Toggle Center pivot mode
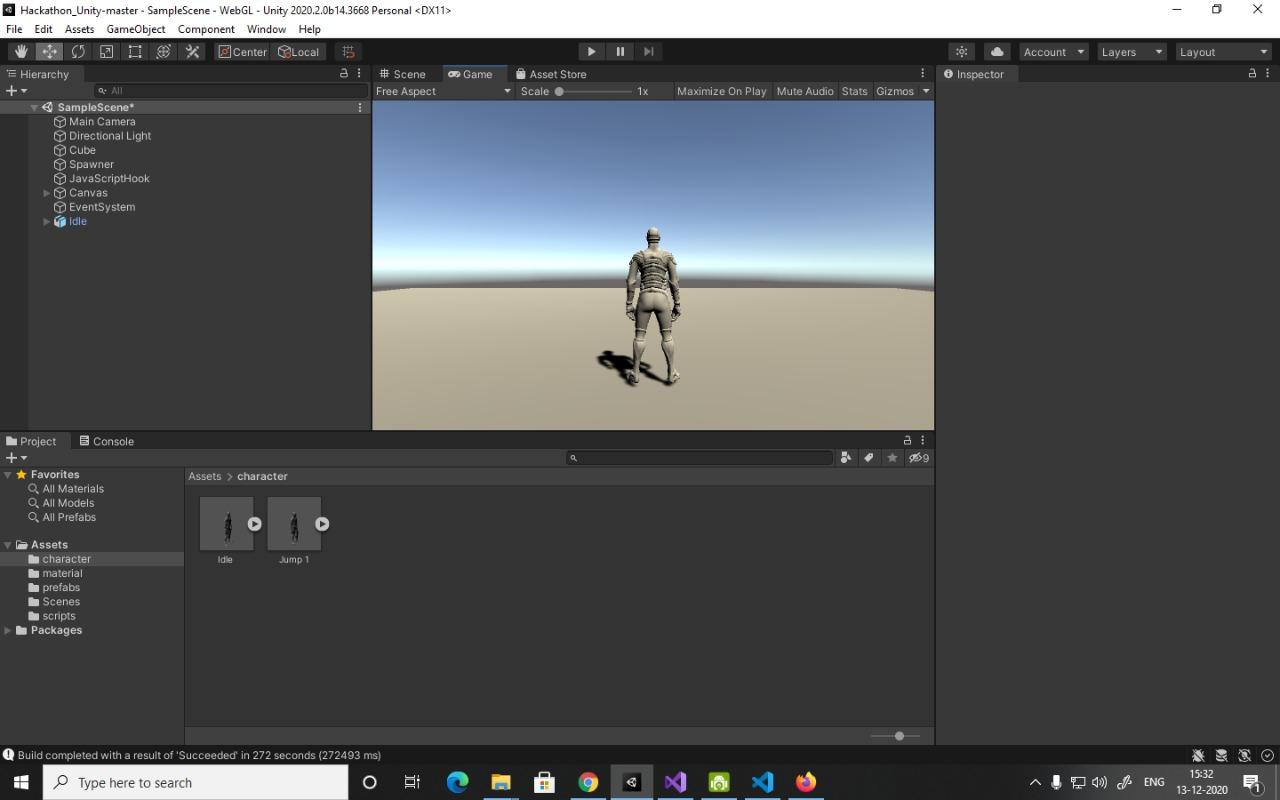 point(243,52)
